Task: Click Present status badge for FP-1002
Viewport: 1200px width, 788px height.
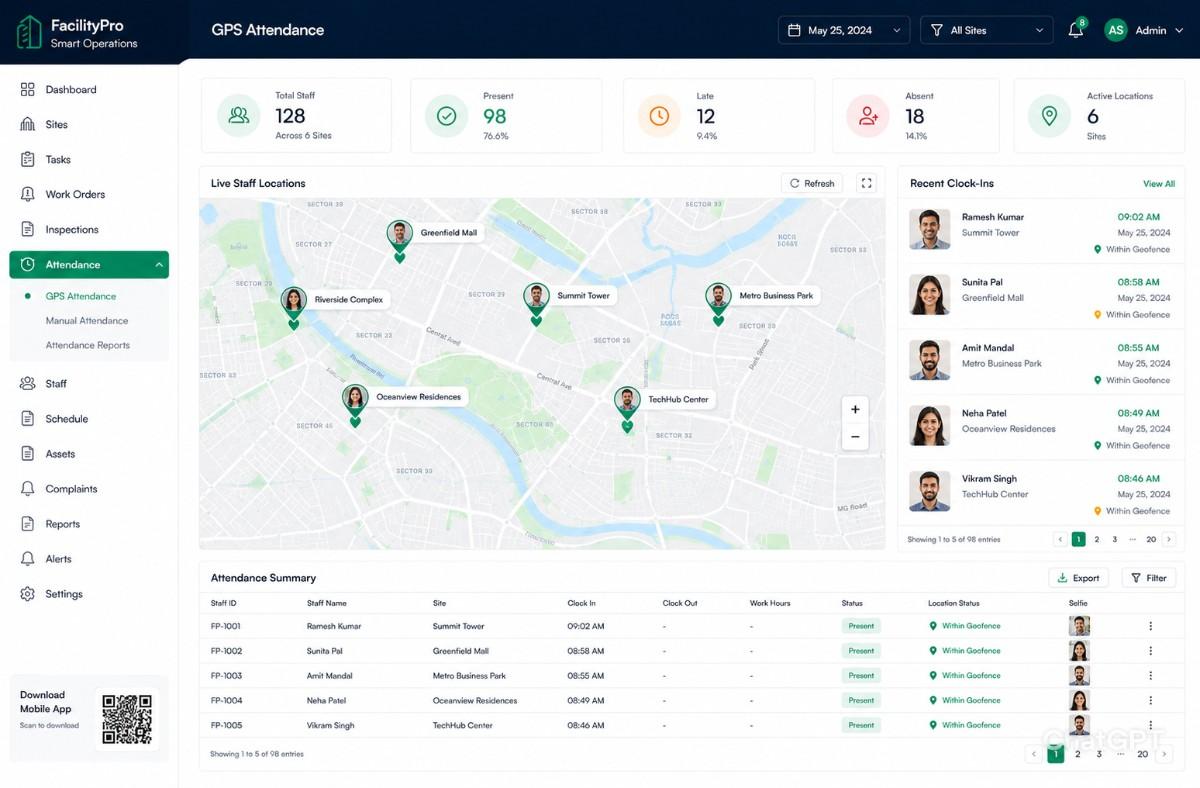Action: tap(861, 651)
